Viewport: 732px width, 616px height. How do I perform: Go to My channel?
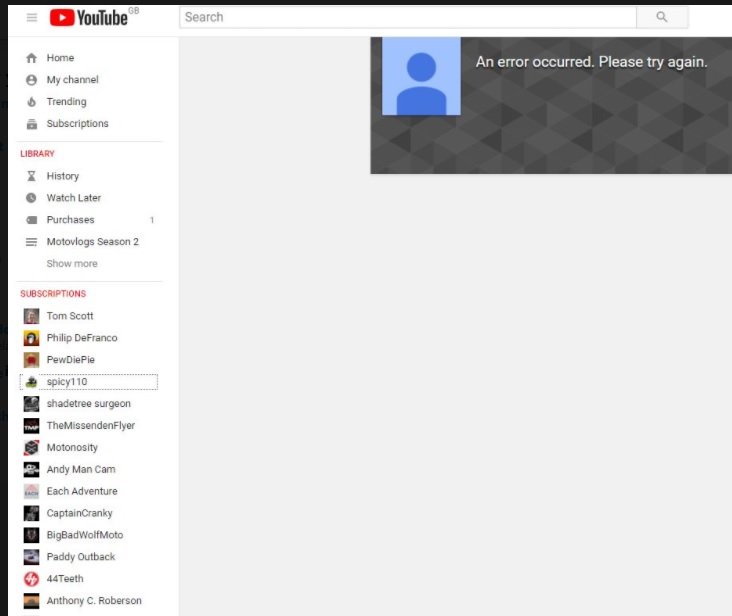pos(72,80)
